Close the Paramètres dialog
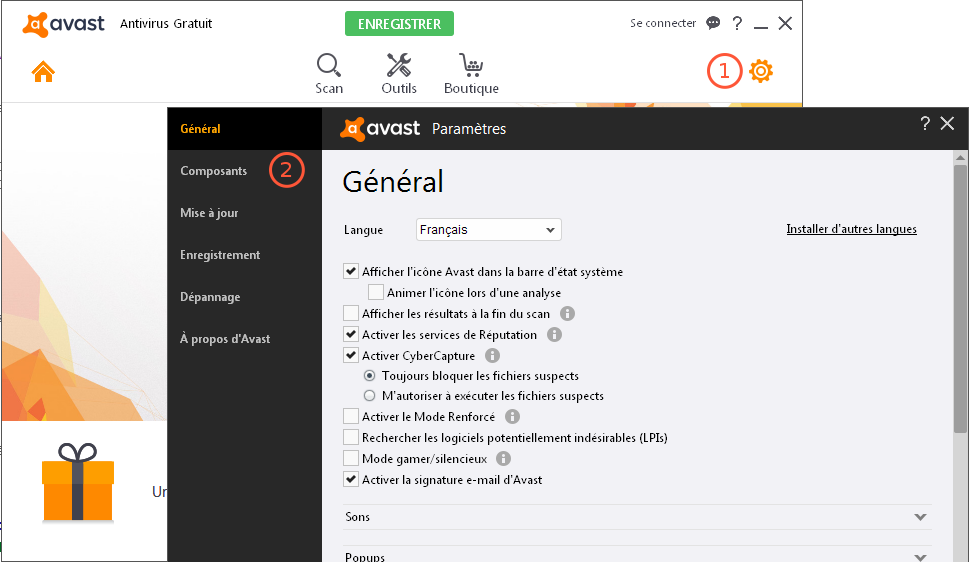Image resolution: width=971 pixels, height=562 pixels. (947, 123)
